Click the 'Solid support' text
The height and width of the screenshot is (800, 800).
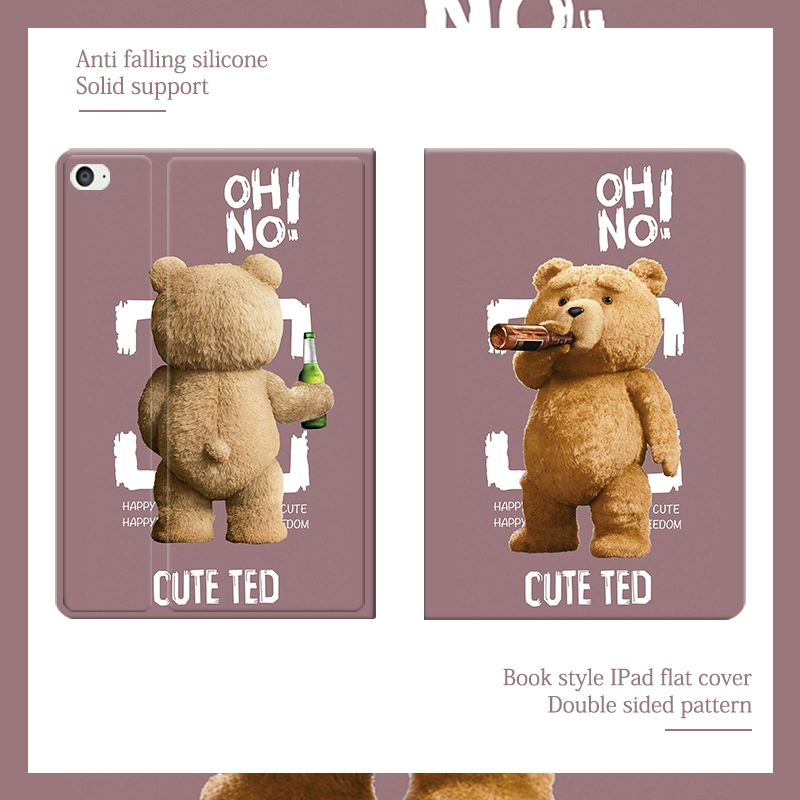142,86
